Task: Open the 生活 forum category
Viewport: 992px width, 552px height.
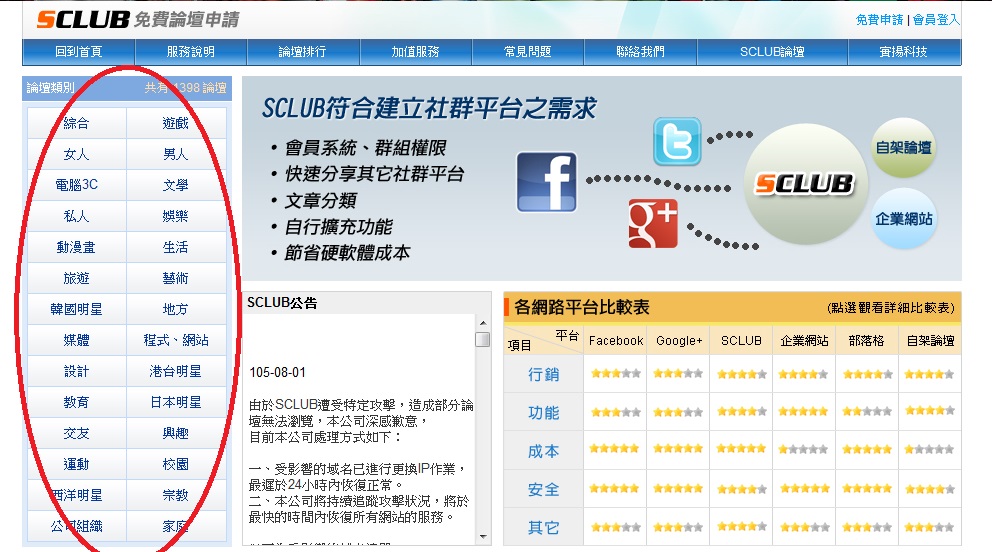Action: (x=176, y=247)
